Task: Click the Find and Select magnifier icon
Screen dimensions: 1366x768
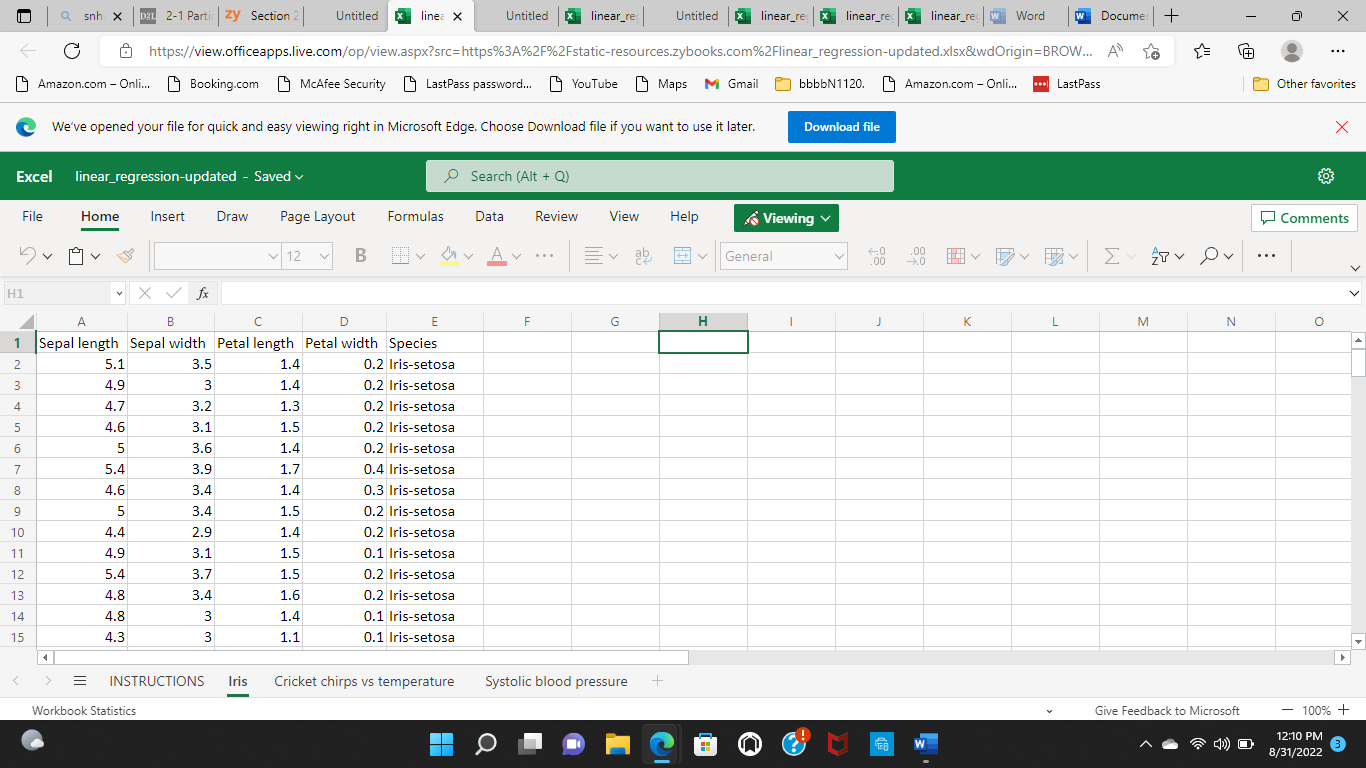Action: (1210, 256)
